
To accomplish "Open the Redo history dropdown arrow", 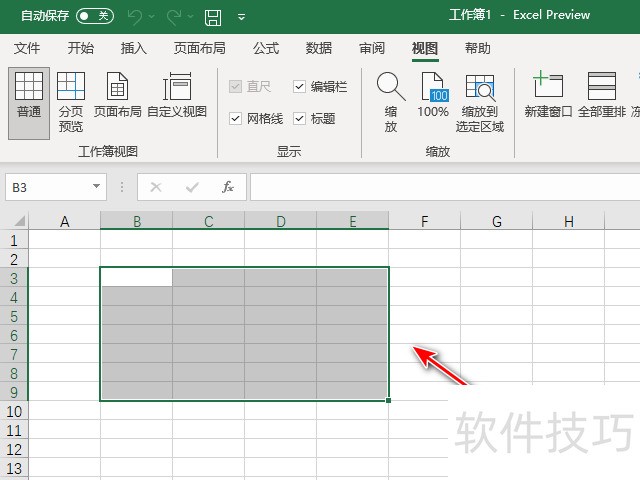I will (191, 17).
